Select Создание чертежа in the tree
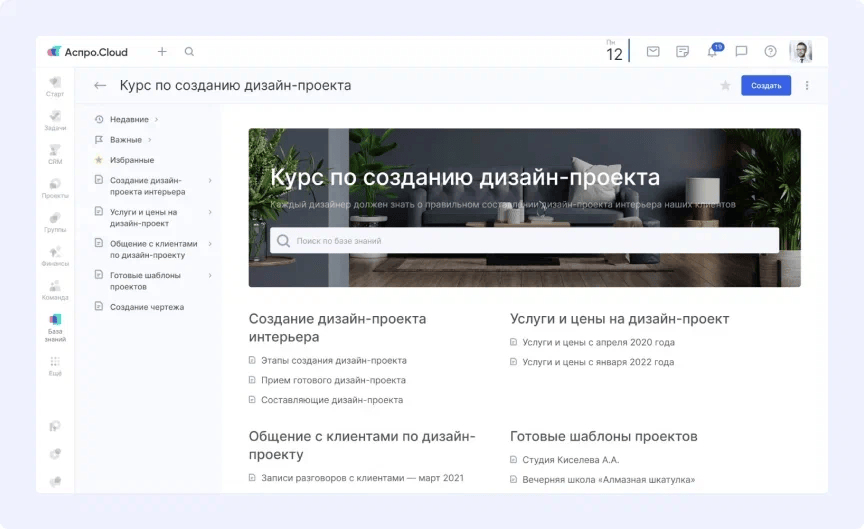Viewport: 864px width, 529px height. (x=146, y=307)
